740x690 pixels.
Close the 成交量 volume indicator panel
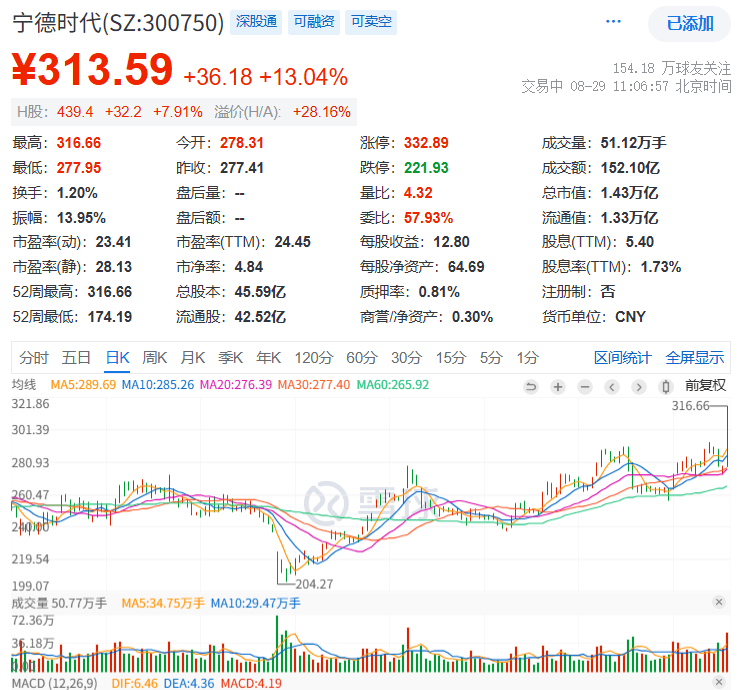pyautogui.click(x=719, y=602)
